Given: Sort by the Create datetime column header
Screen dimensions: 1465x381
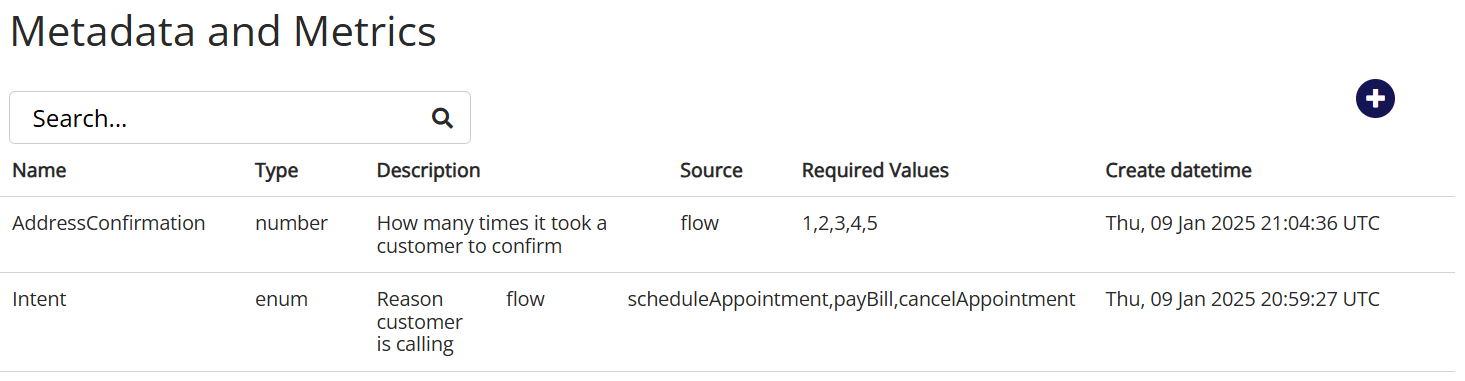Looking at the screenshot, I should [x=1178, y=170].
